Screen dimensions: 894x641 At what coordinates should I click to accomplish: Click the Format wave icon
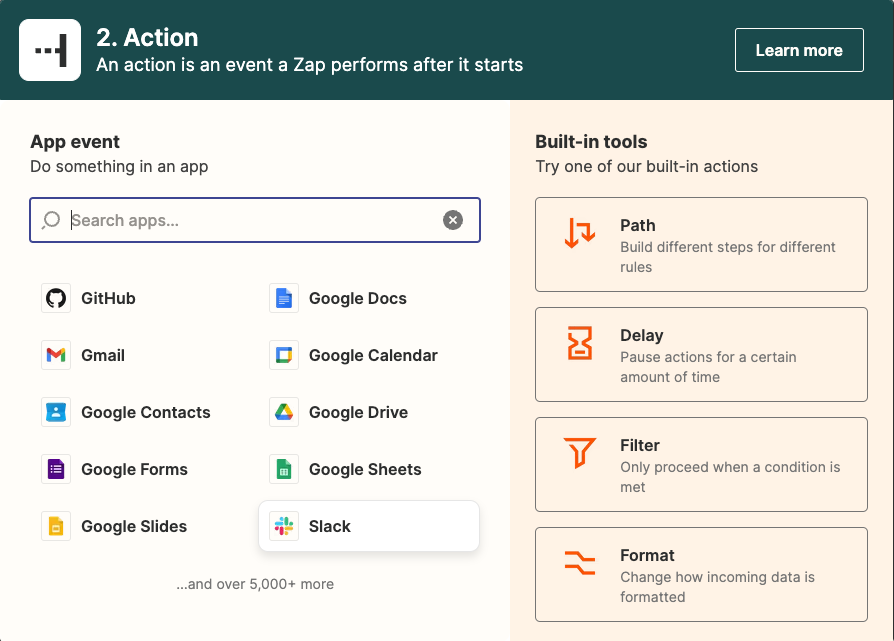(x=580, y=563)
